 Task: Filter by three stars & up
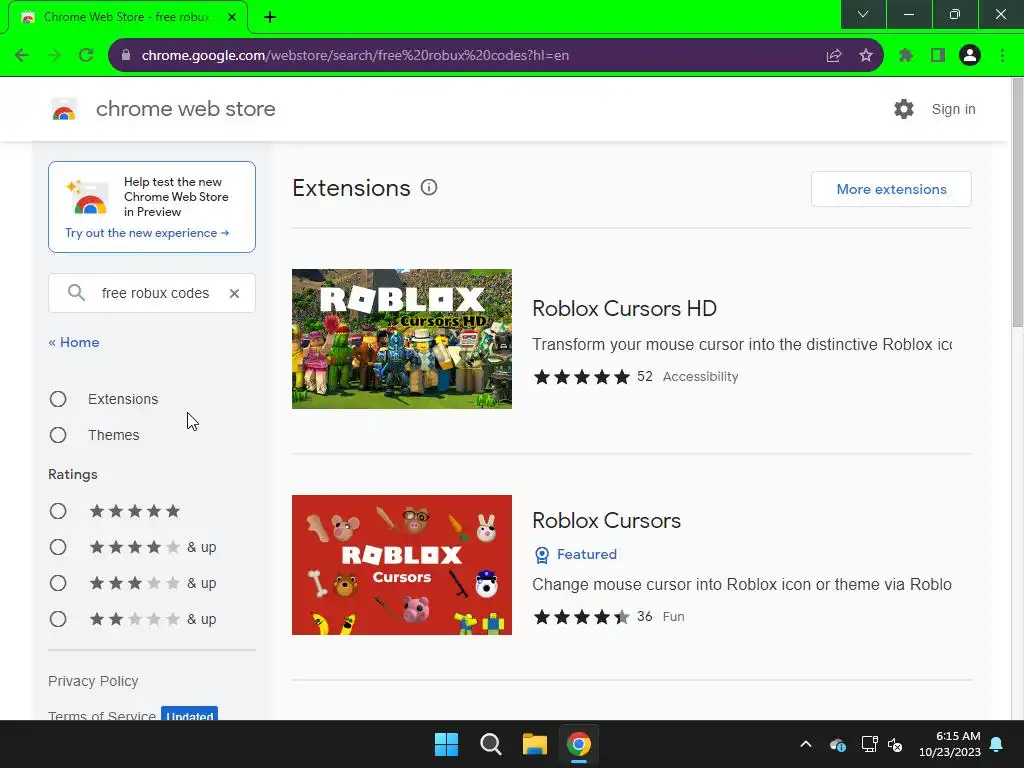click(58, 583)
